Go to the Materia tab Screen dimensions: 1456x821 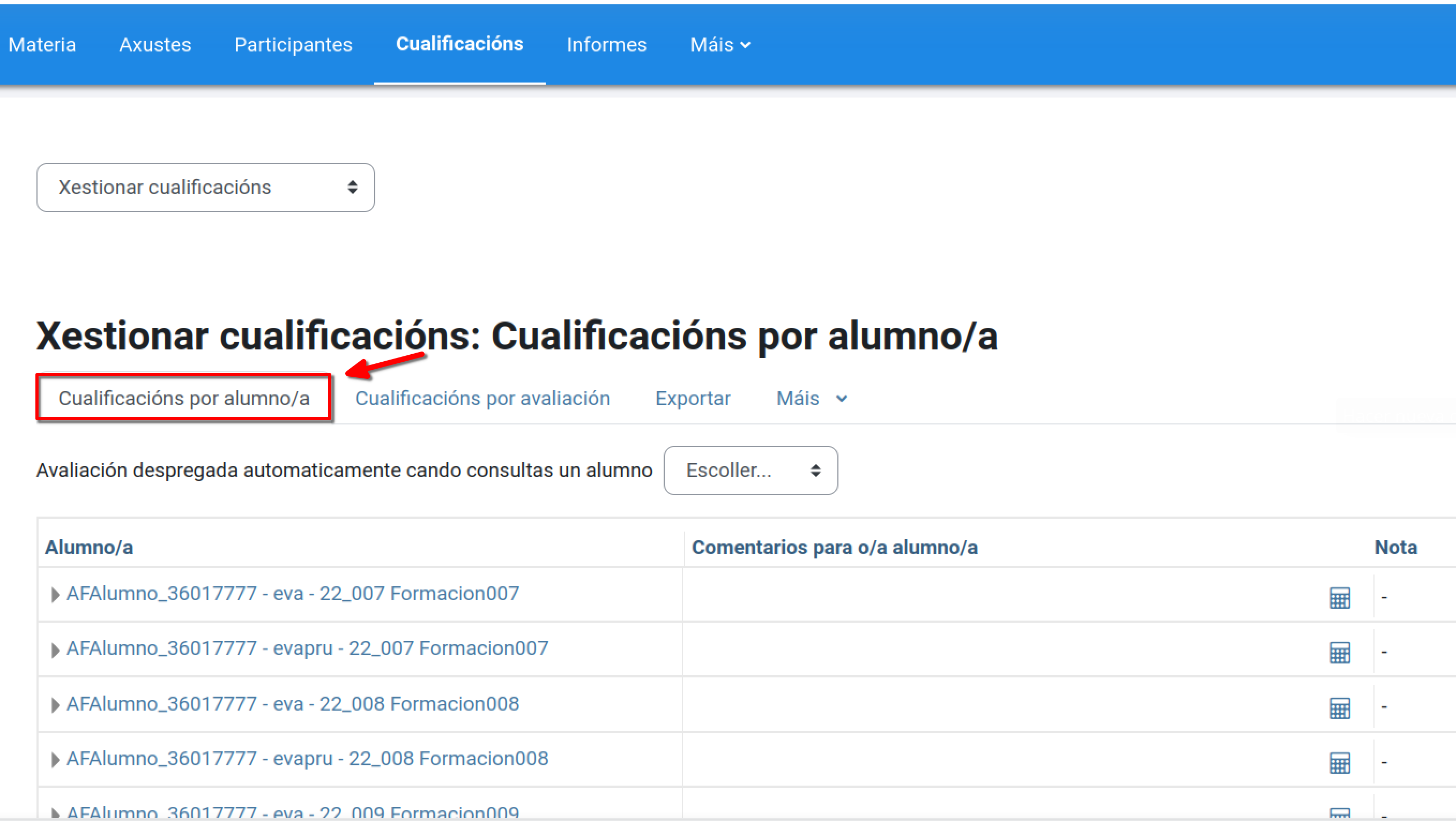point(42,44)
